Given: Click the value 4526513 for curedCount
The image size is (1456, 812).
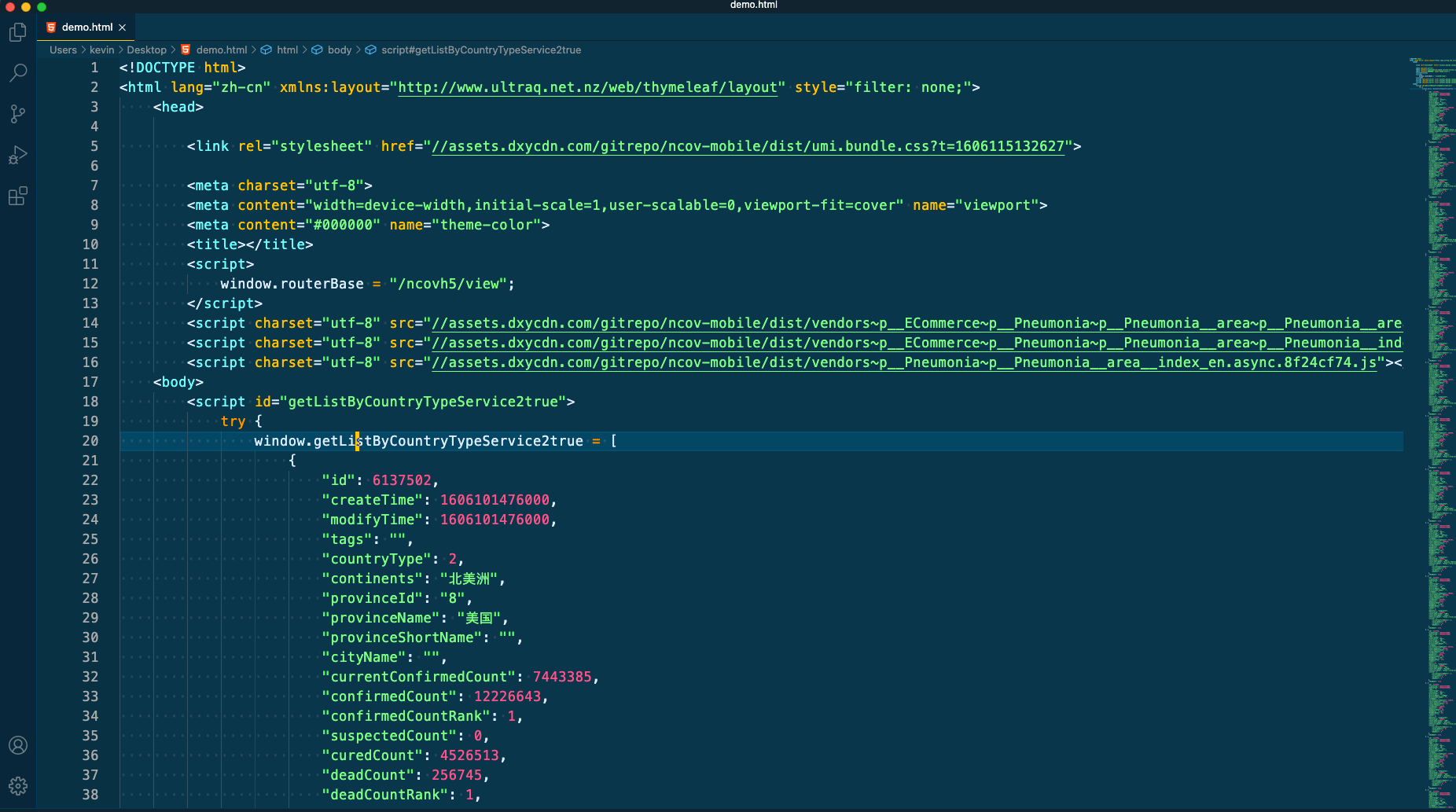Looking at the screenshot, I should (x=469, y=755).
